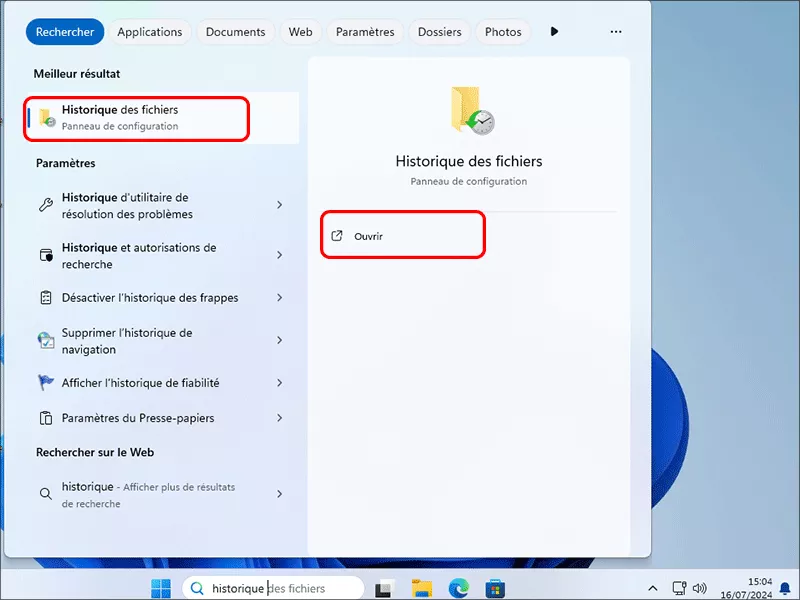
Task: Show hidden system tray icons
Action: [x=653, y=588]
